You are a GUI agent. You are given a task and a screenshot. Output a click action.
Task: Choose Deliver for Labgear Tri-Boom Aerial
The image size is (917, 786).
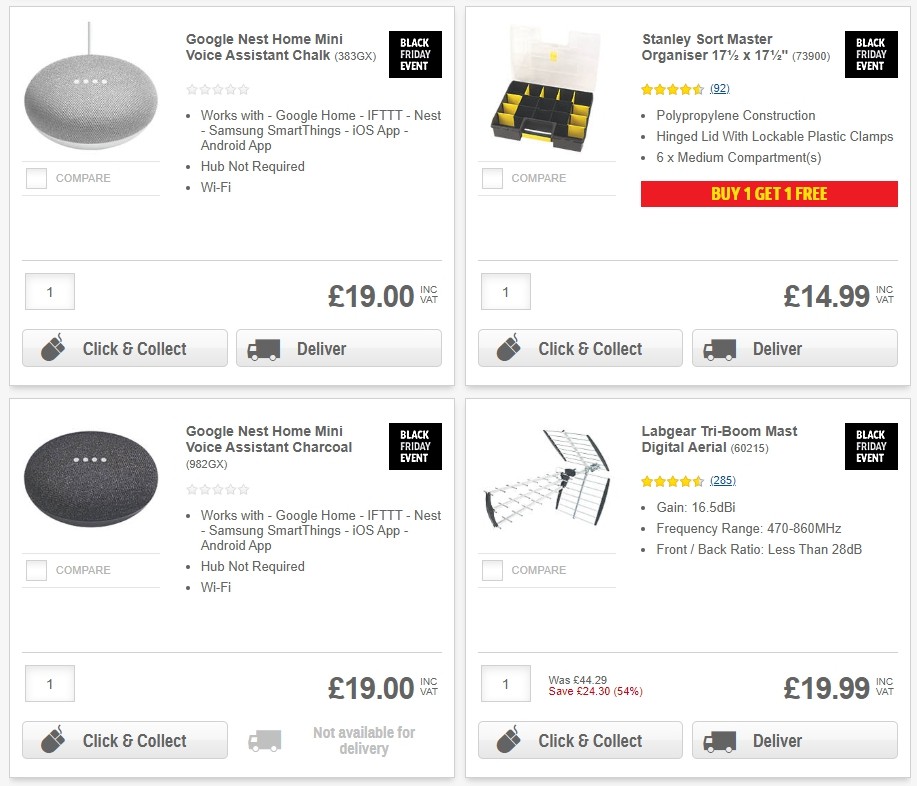click(794, 741)
